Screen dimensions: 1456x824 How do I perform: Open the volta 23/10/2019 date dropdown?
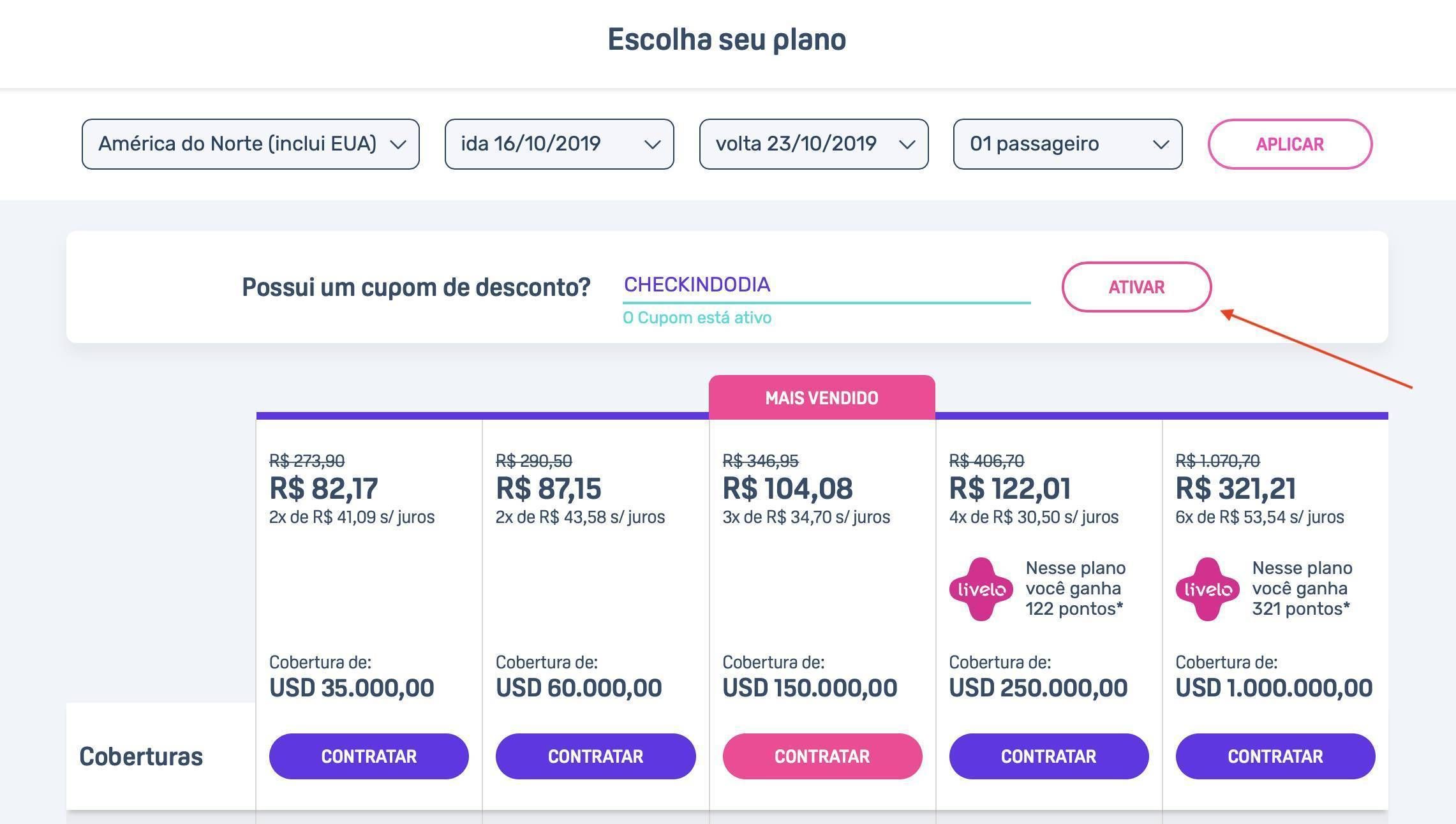click(x=814, y=144)
